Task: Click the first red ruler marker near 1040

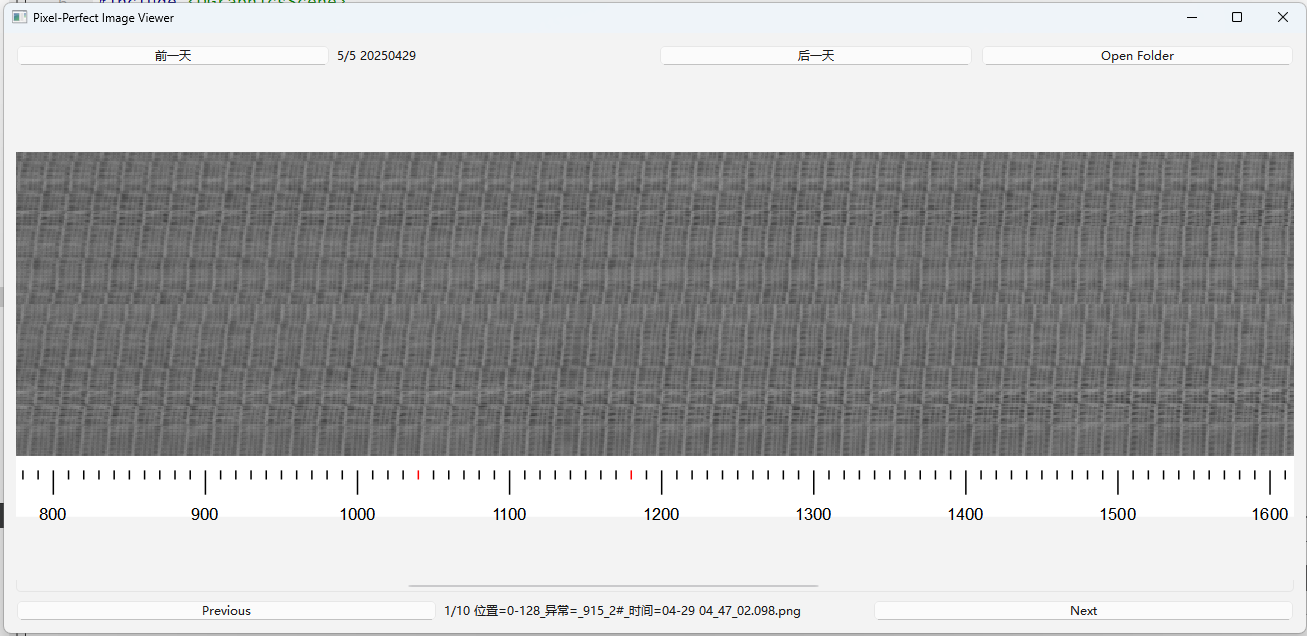Action: [418, 475]
